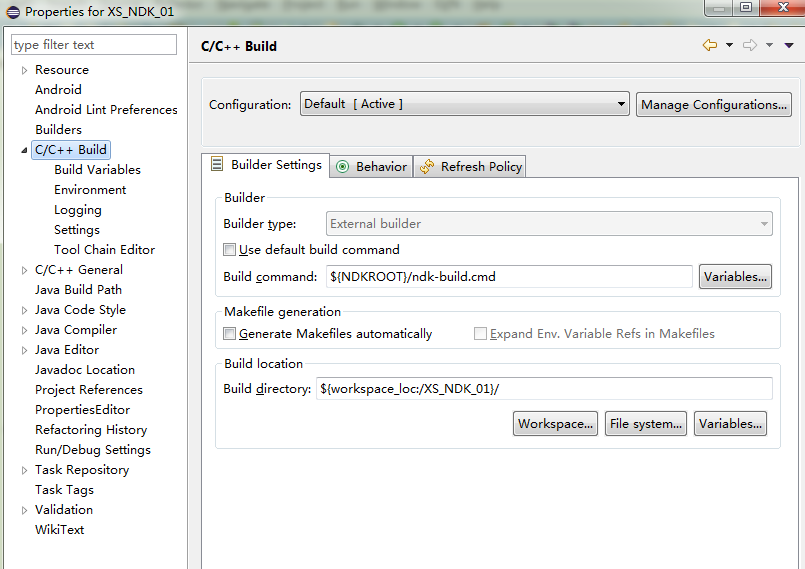Screen dimensions: 805x569
Task: Open the view menu triangle in header
Action: [789, 45]
